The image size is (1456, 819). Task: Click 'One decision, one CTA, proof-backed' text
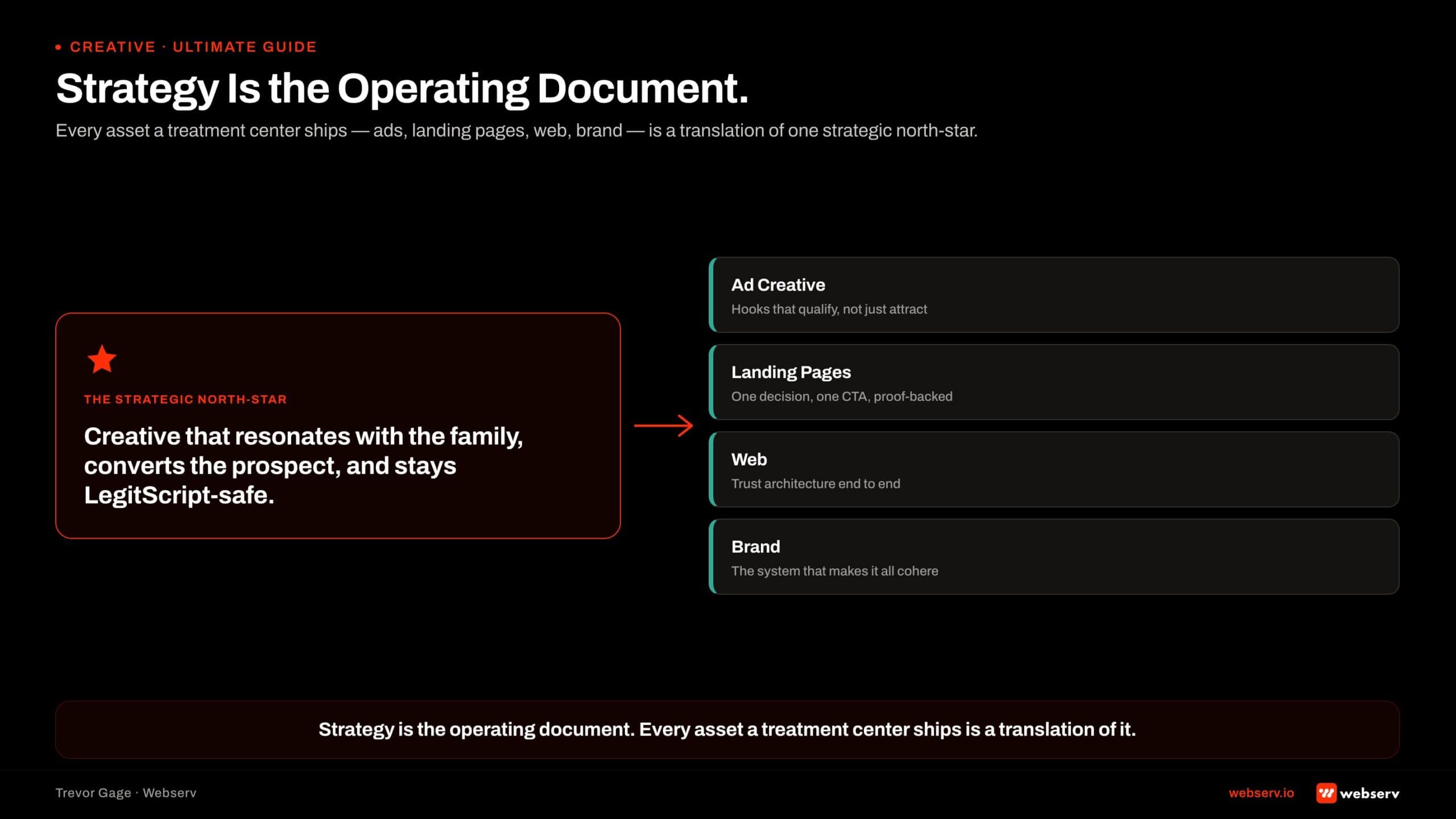pyautogui.click(x=842, y=396)
